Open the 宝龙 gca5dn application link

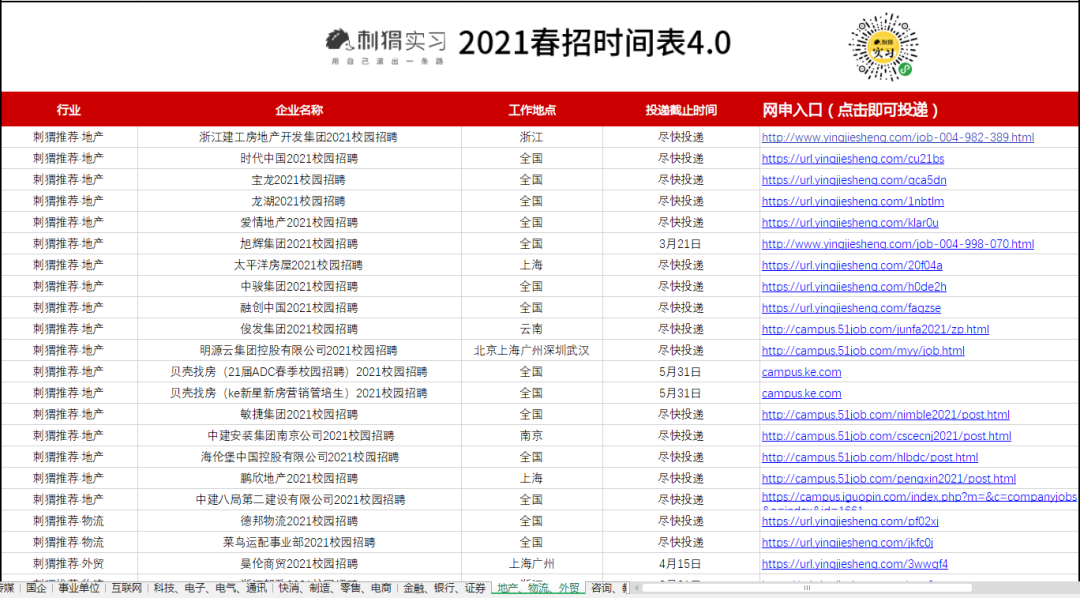854,180
